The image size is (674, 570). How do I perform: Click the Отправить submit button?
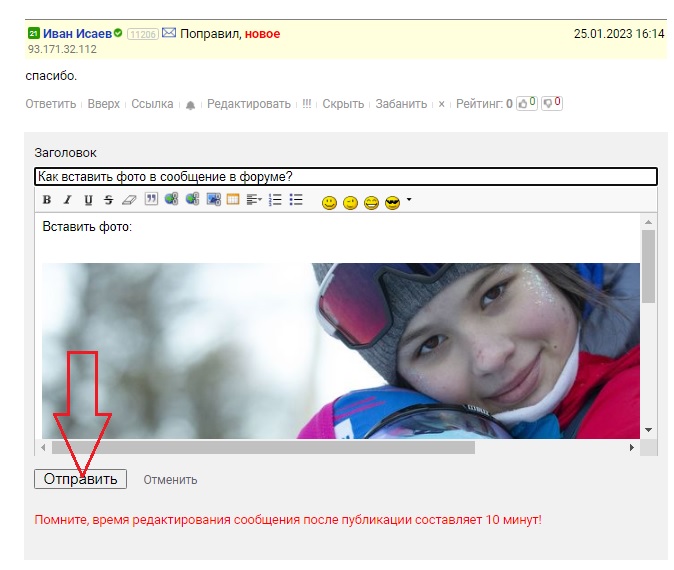coord(80,479)
